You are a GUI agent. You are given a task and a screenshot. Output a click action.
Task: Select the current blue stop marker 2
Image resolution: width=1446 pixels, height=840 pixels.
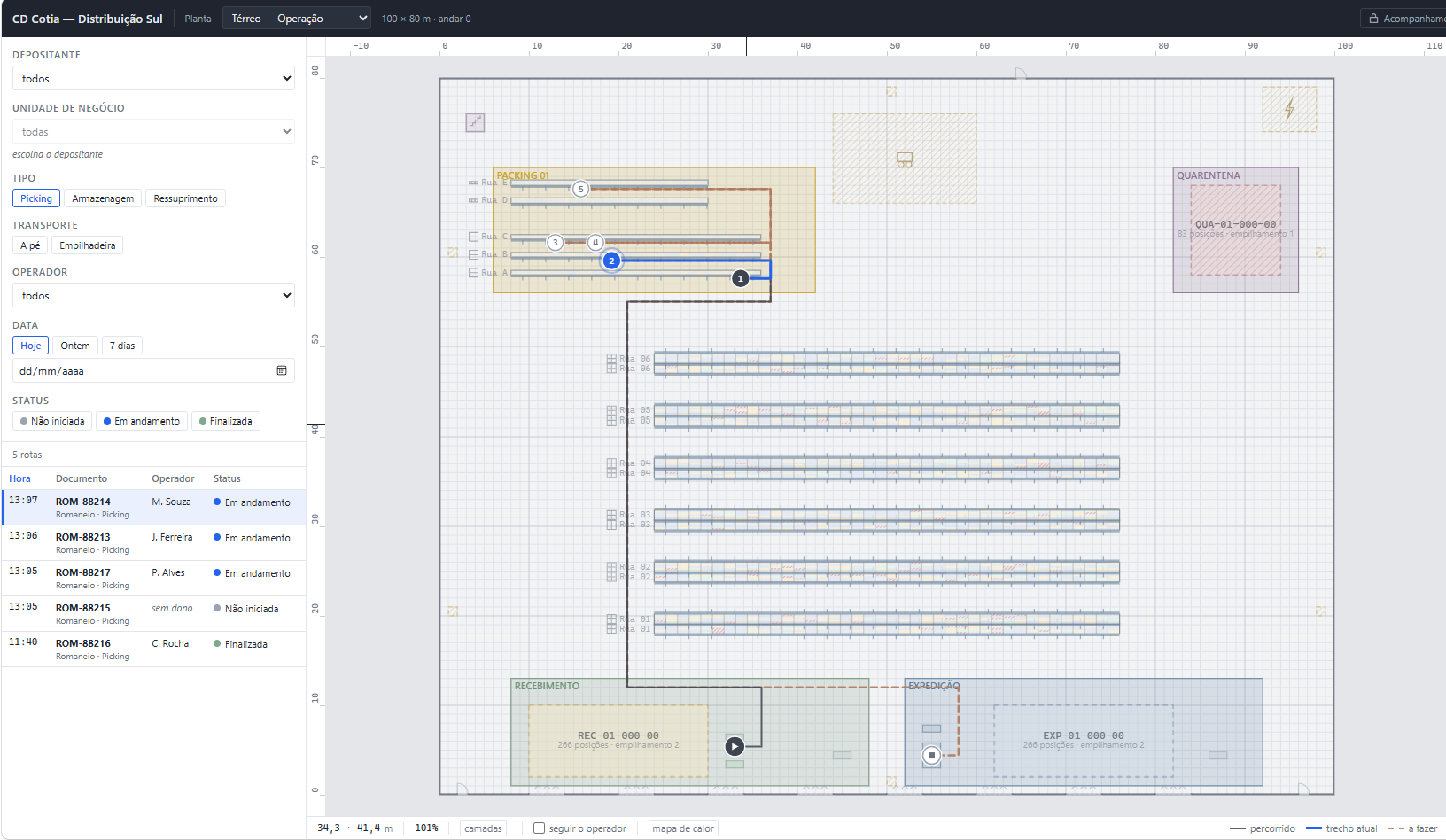(x=611, y=261)
